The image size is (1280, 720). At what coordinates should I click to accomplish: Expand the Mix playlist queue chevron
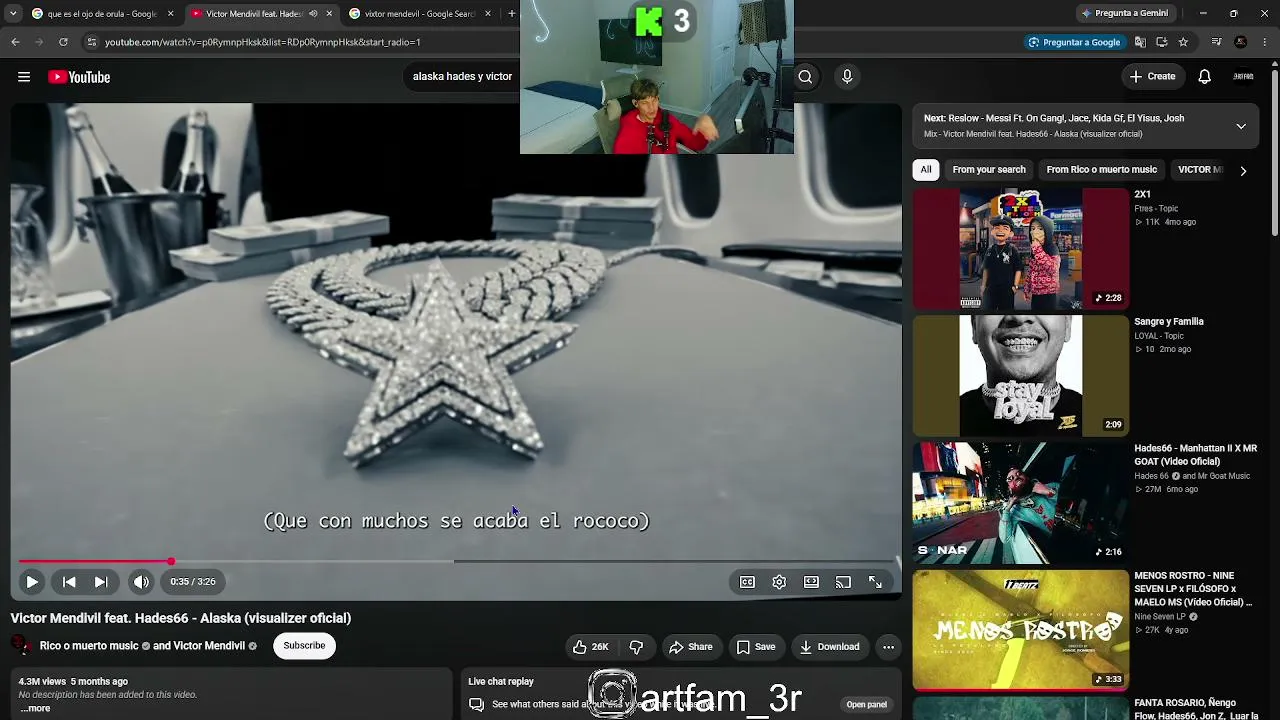[1241, 126]
